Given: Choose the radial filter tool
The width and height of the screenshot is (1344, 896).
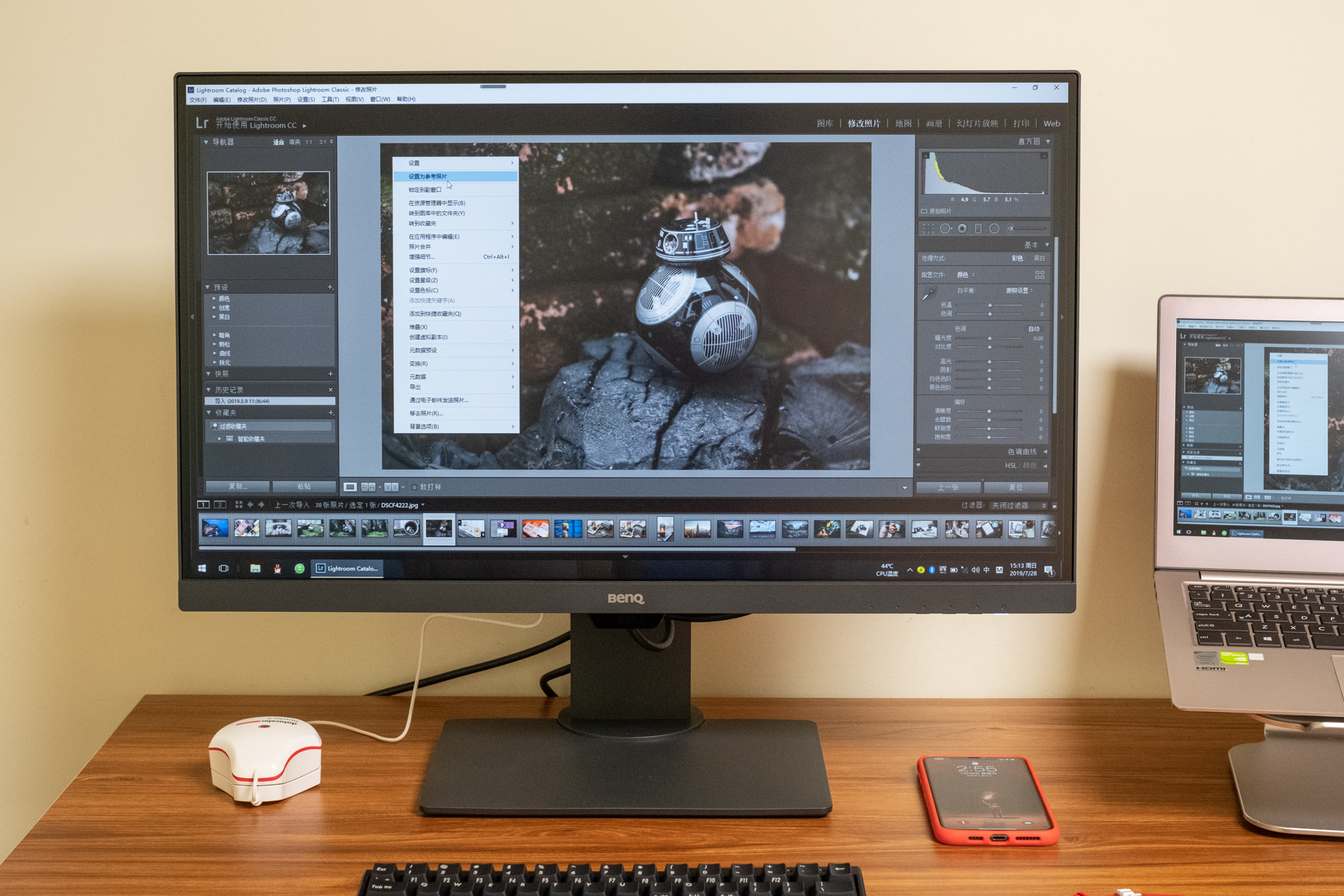Looking at the screenshot, I should coord(994,229).
